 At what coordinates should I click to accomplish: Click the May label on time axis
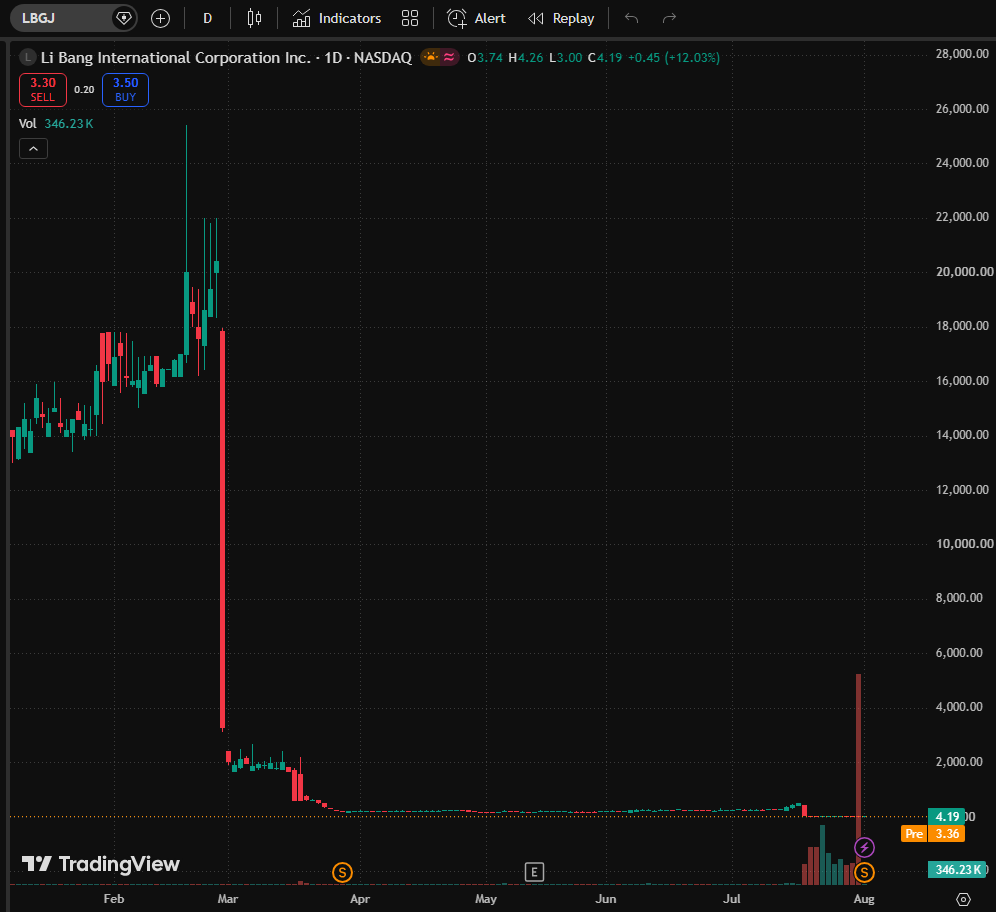click(x=486, y=899)
